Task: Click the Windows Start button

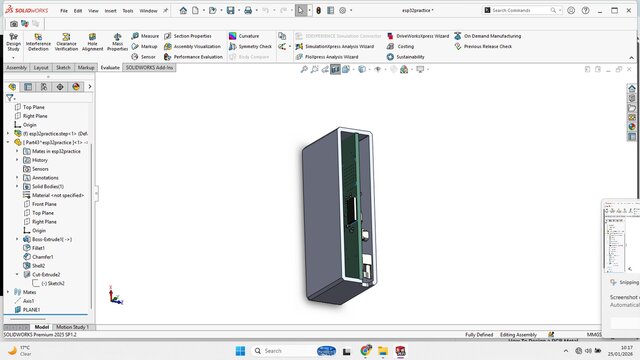Action: tap(240, 351)
